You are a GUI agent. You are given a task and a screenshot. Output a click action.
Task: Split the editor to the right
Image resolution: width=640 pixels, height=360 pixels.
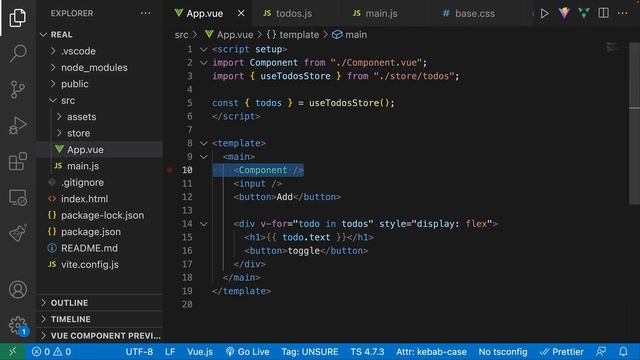(x=603, y=13)
